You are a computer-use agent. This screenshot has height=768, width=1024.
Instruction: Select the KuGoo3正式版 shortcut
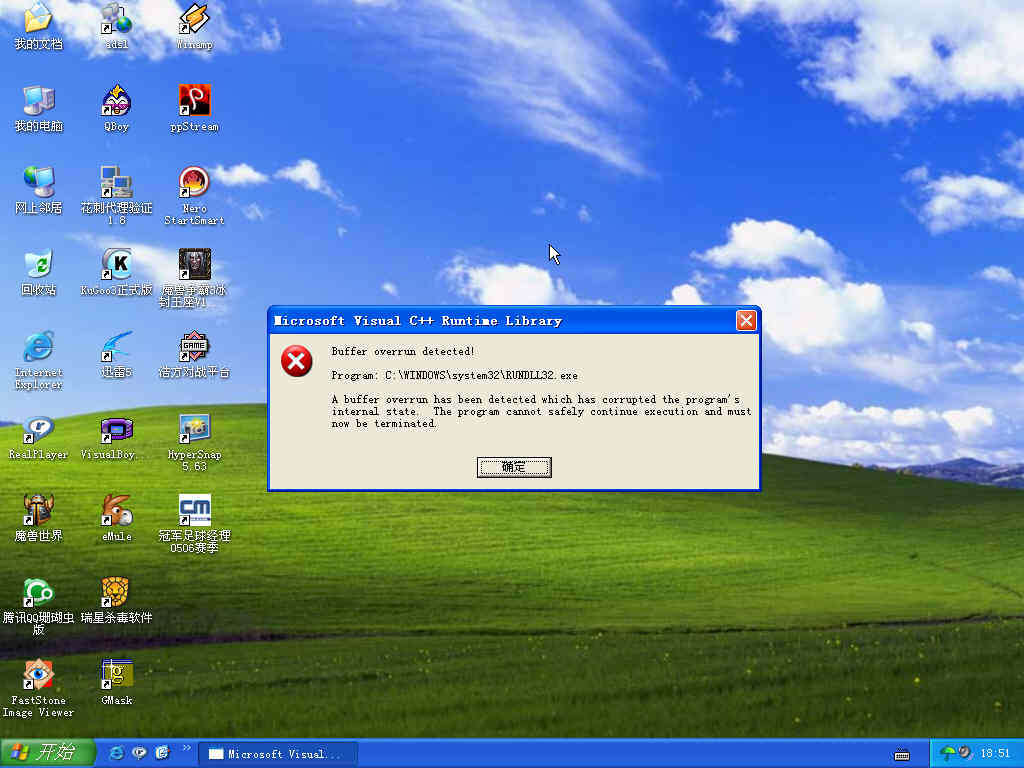[116, 272]
